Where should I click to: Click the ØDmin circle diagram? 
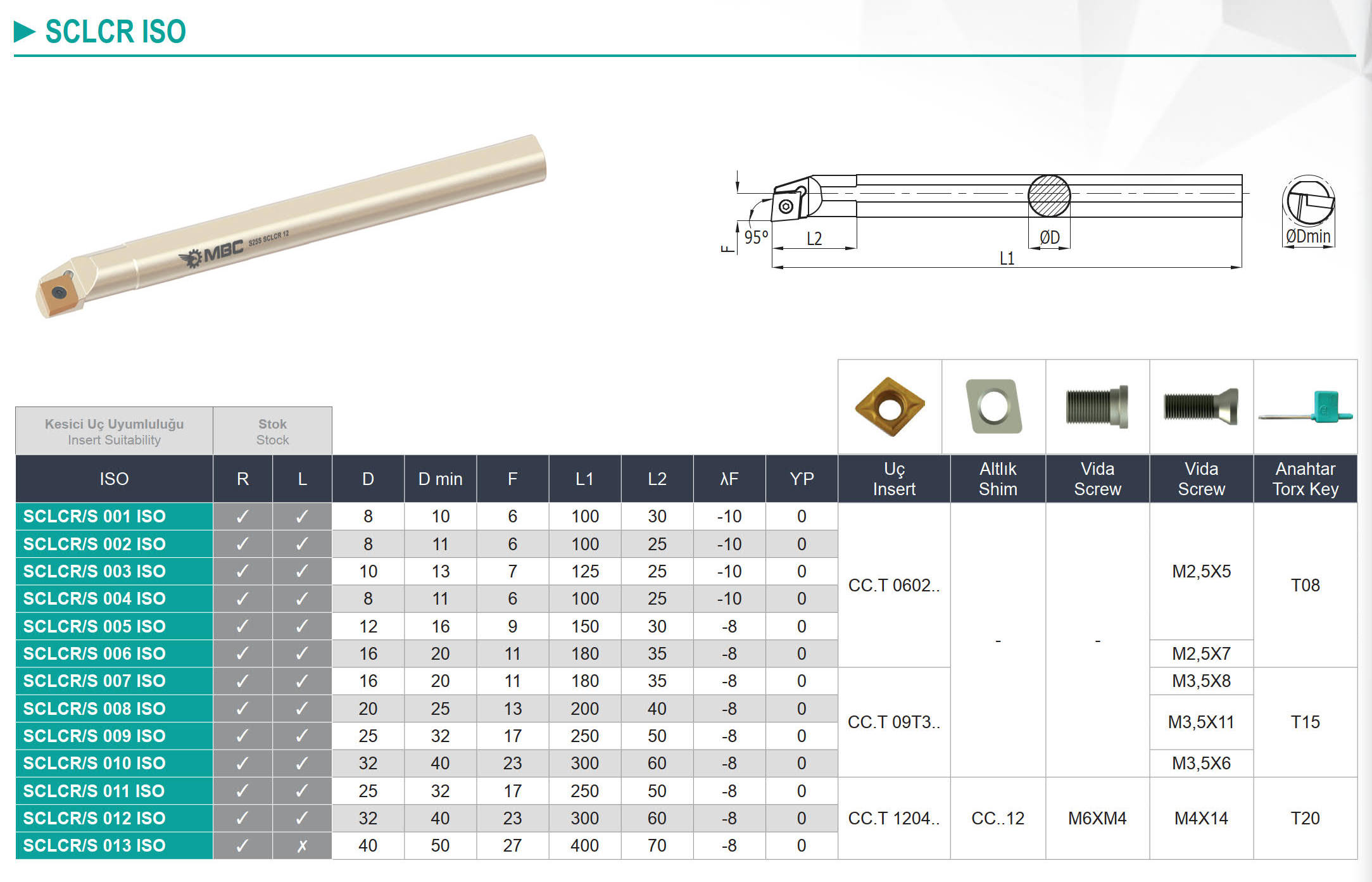click(1308, 201)
